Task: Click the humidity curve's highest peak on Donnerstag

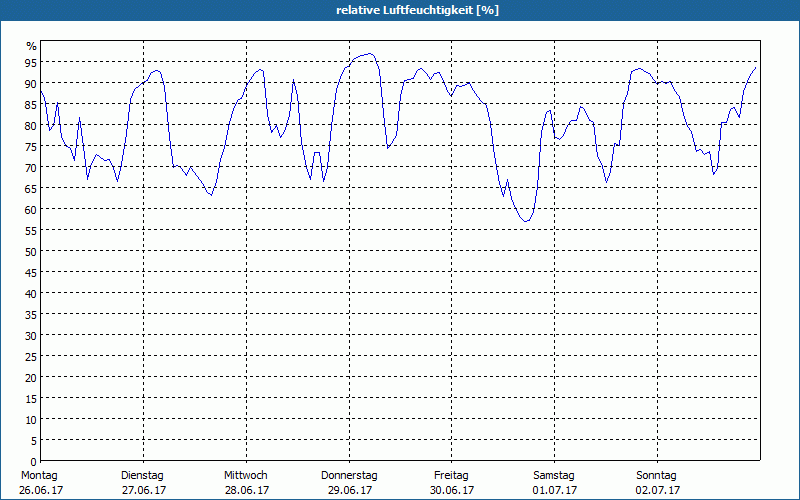Action: click(370, 53)
